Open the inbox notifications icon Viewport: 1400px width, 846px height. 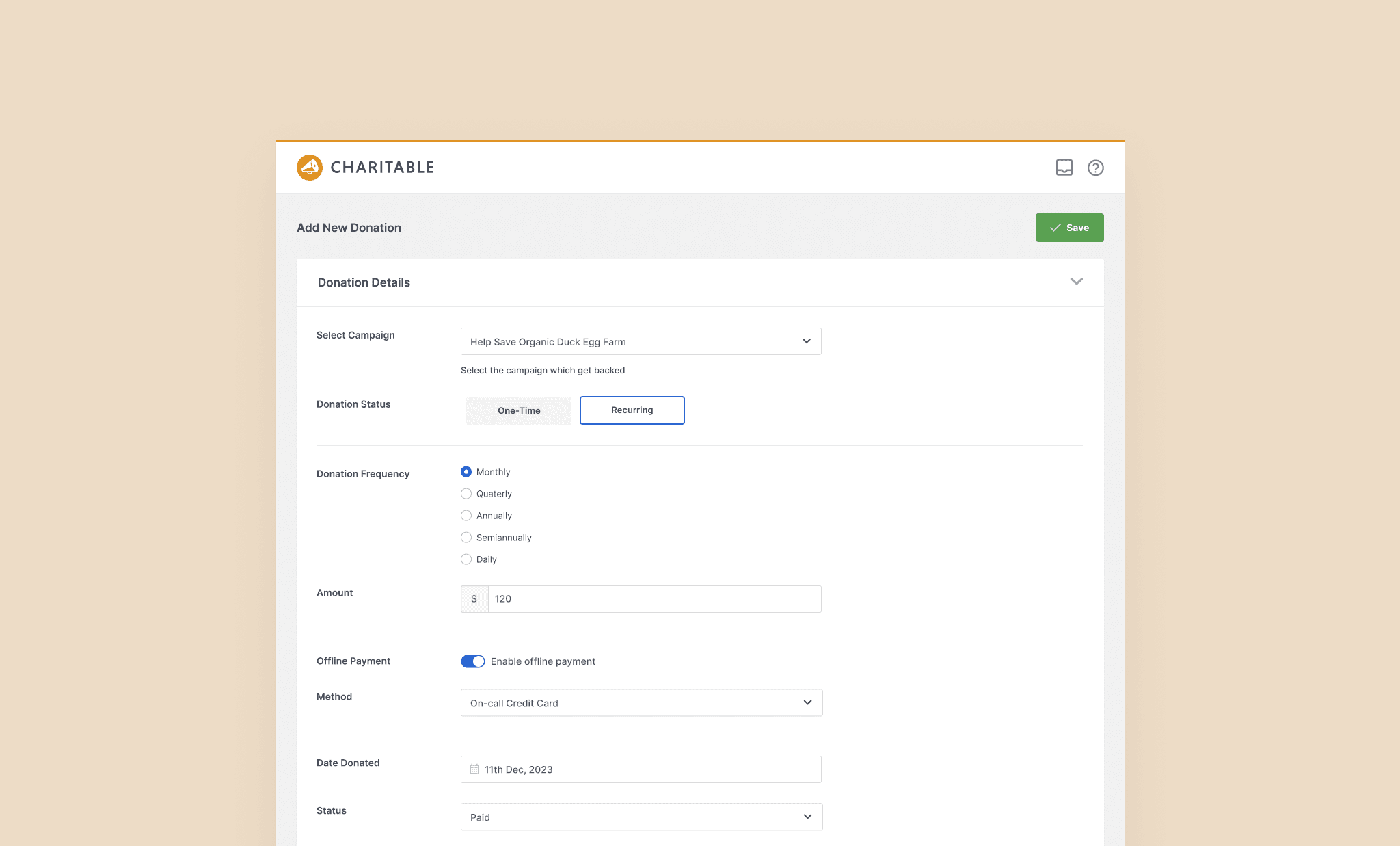tap(1064, 168)
